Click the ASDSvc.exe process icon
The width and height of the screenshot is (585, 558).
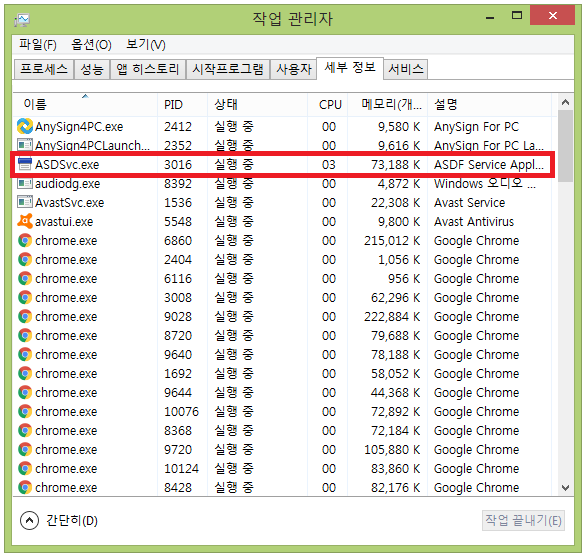25,164
